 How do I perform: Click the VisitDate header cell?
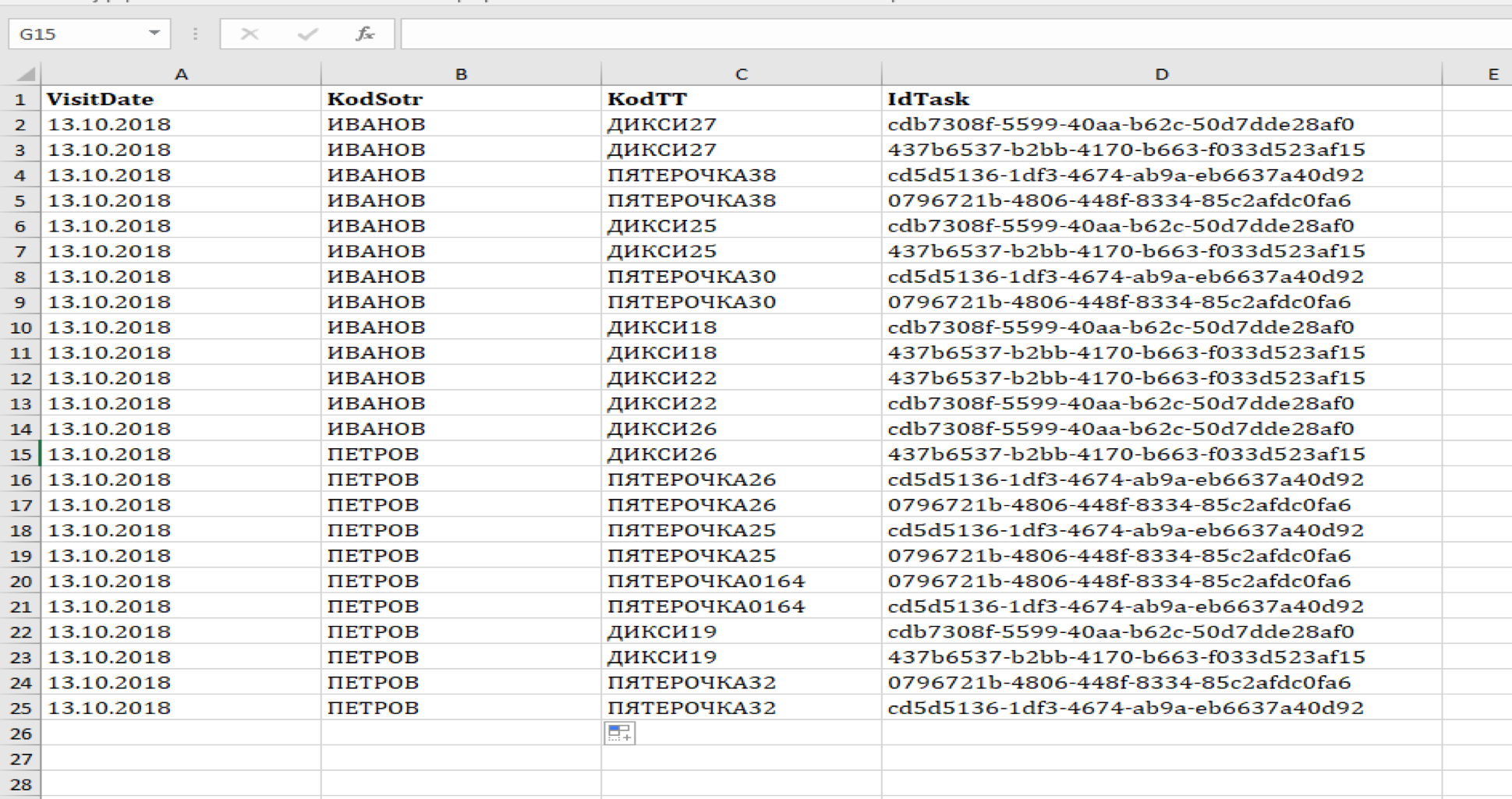181,99
